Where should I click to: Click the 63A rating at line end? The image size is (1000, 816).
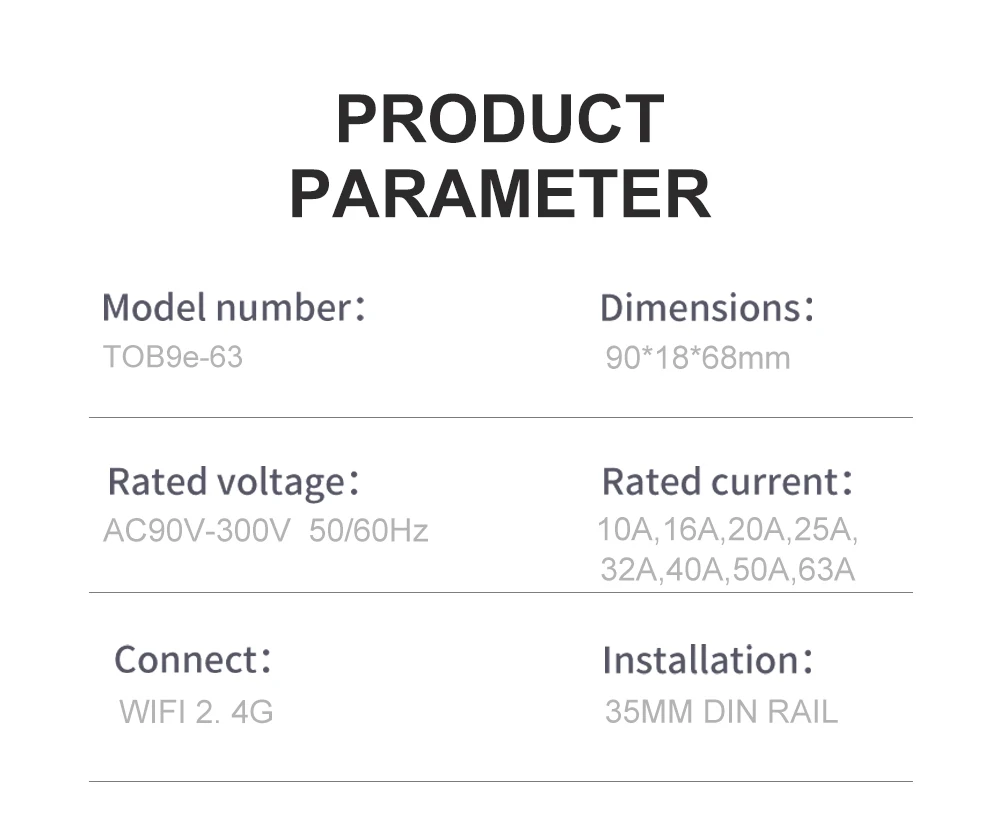coord(826,569)
